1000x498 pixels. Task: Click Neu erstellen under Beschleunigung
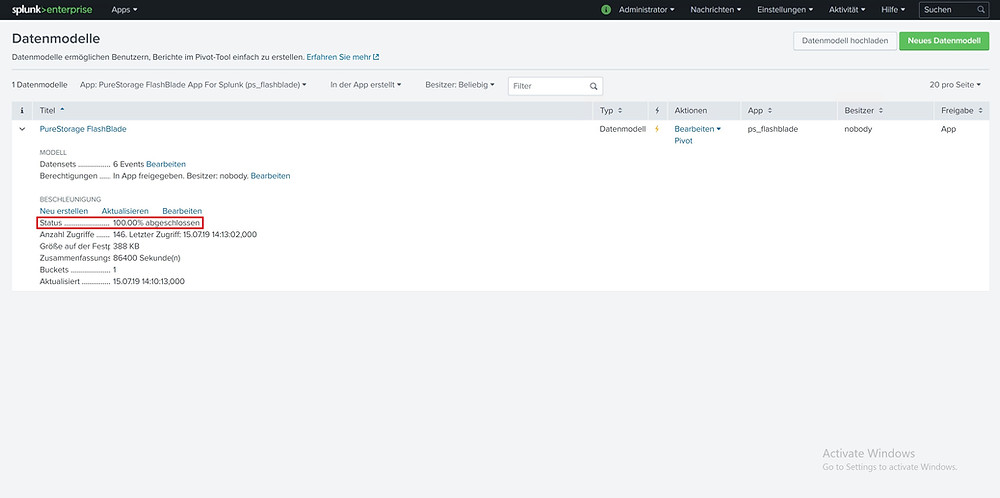tap(64, 210)
